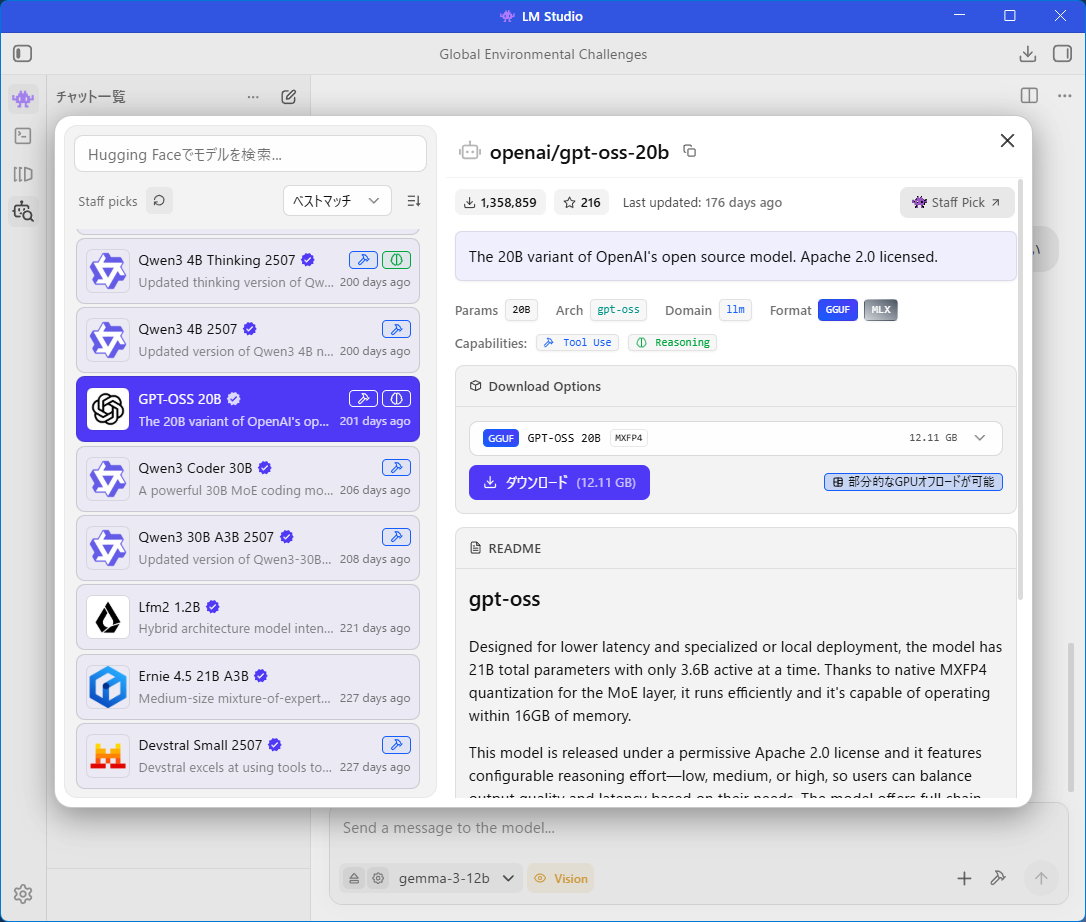Select Qwen3 Coder 30B from model list
Viewport: 1086px width, 922px height.
[248, 478]
